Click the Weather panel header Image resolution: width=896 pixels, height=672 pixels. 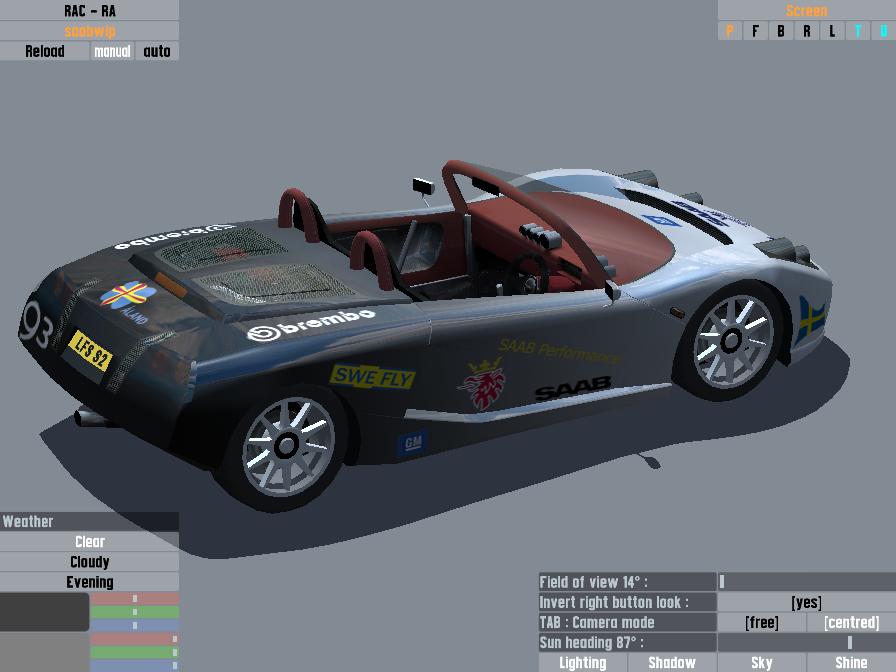(x=89, y=521)
